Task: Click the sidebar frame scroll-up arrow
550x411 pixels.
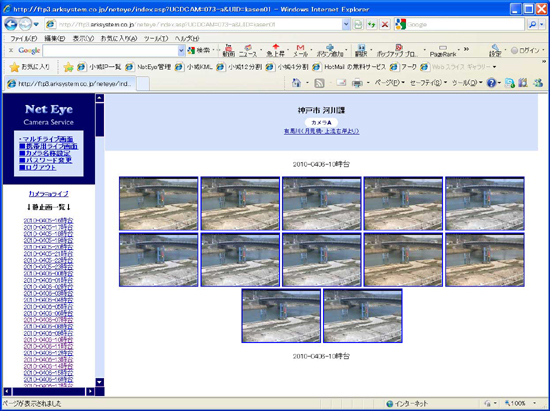Action: 100,98
